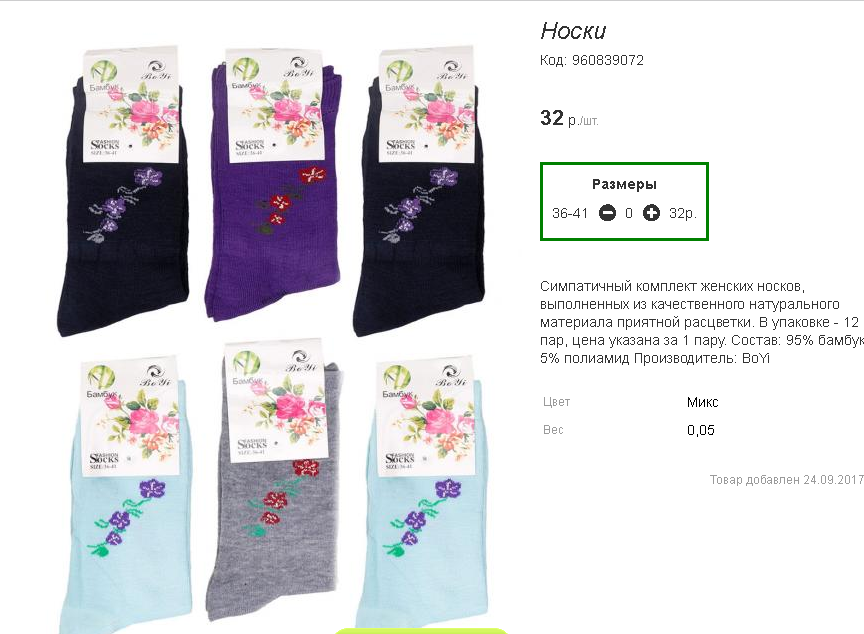This screenshot has height=634, width=864.
Task: Click the Товар добавлен date text
Action: (786, 480)
